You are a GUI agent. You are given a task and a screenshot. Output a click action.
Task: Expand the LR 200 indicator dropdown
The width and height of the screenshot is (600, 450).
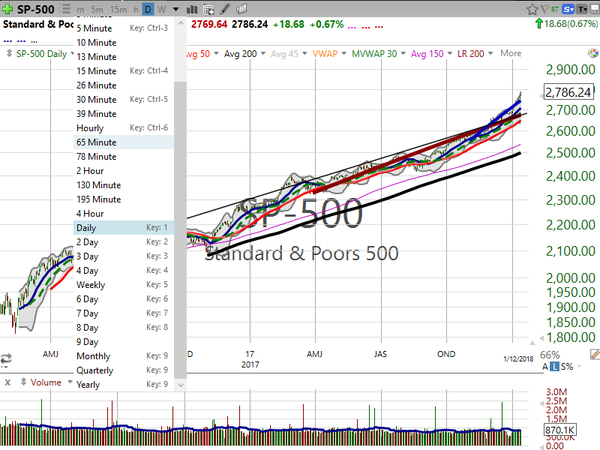click(x=491, y=54)
